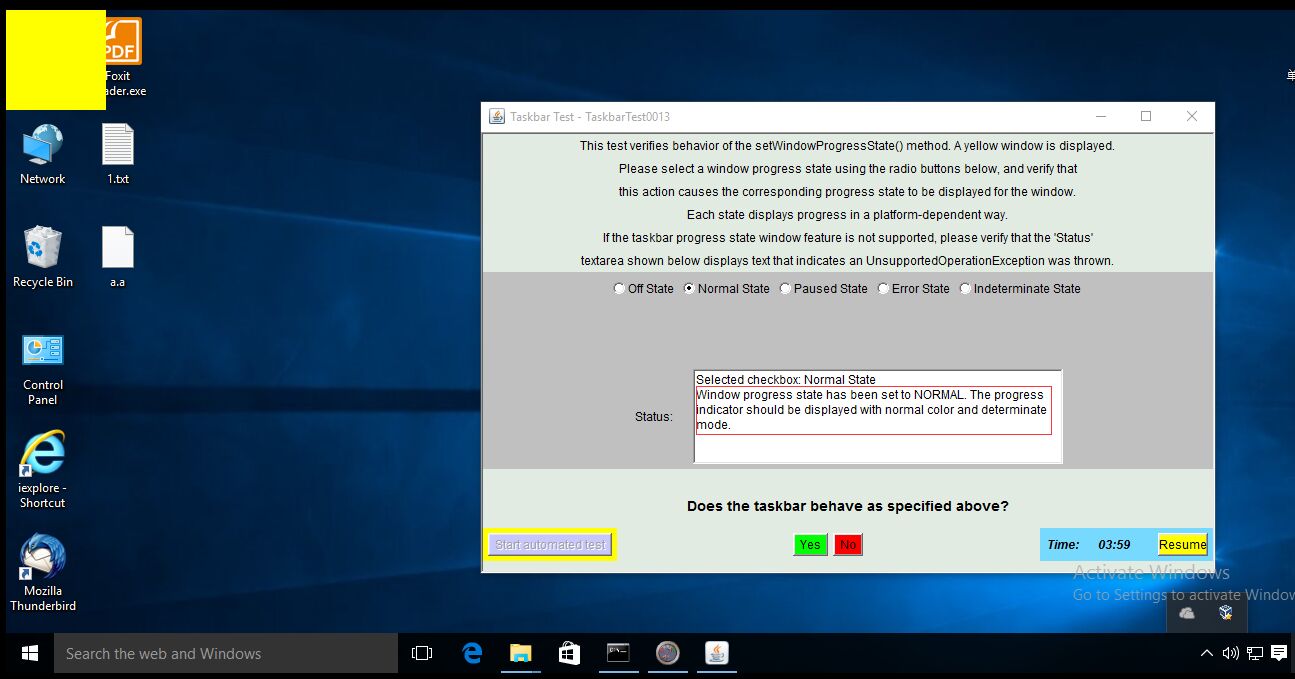
Task: Choose the Paused State option
Action: click(786, 289)
